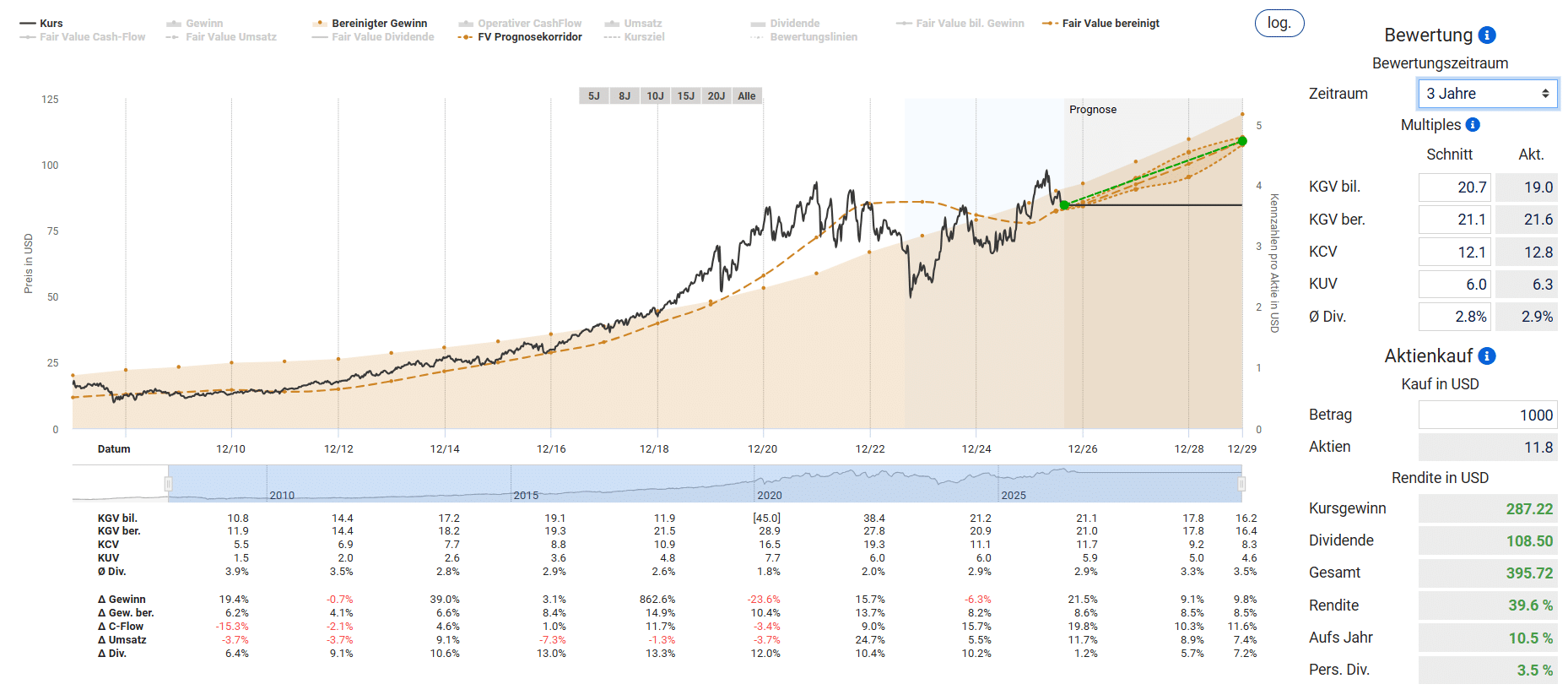Toggle the Operativer CashFlow legend icon
This screenshot has height=695, width=1568.
(x=466, y=24)
